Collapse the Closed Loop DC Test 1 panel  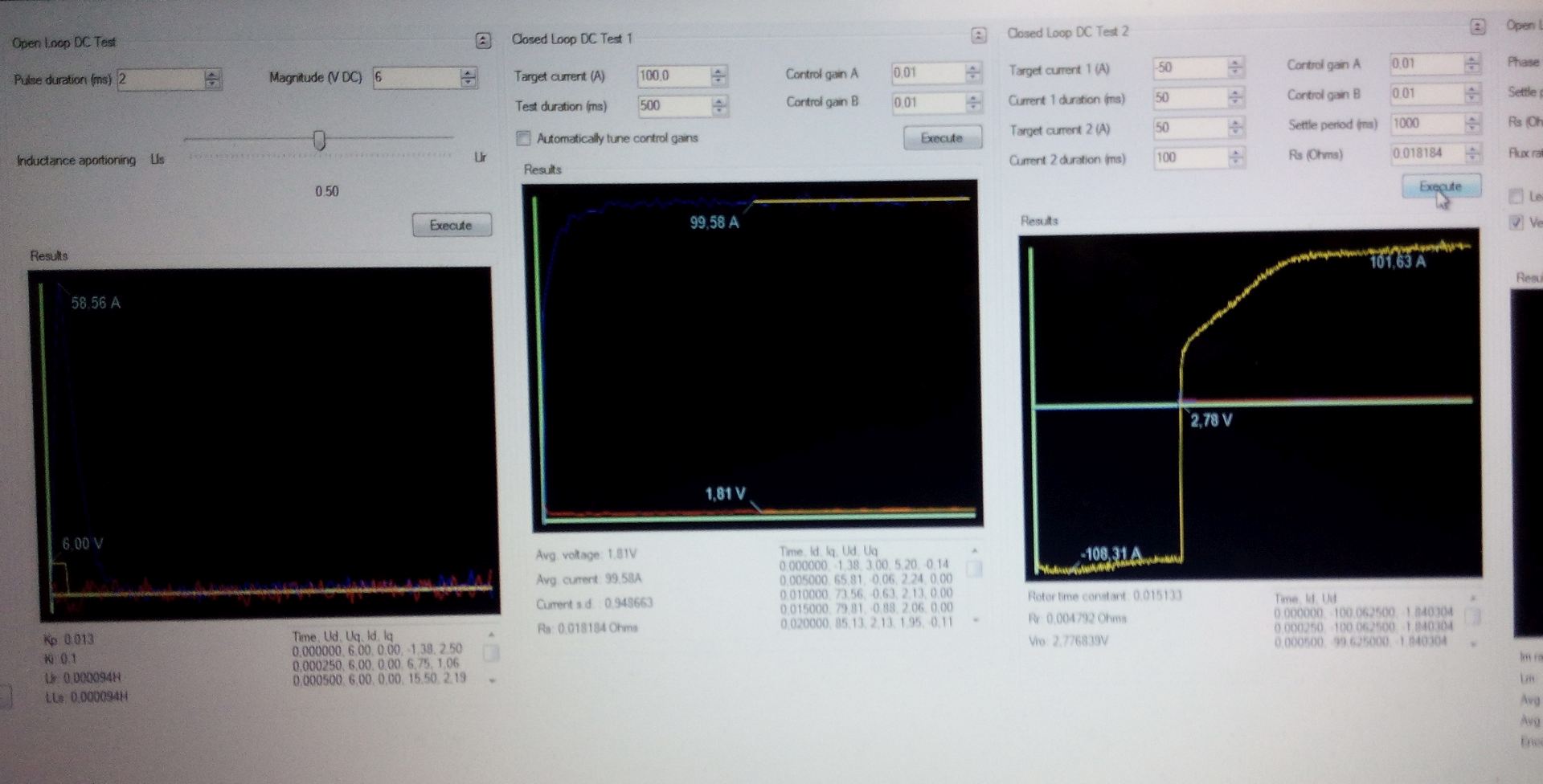click(x=978, y=35)
